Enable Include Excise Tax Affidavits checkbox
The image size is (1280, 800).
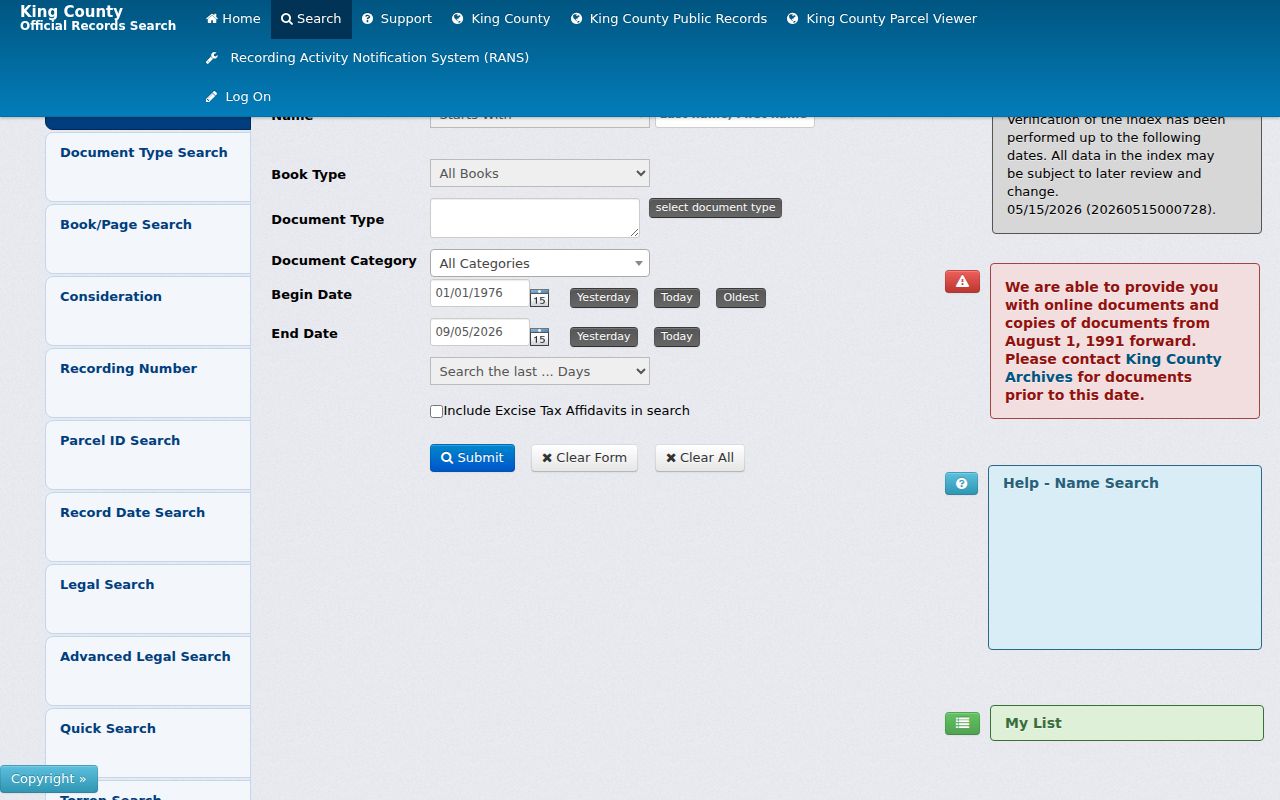point(436,411)
